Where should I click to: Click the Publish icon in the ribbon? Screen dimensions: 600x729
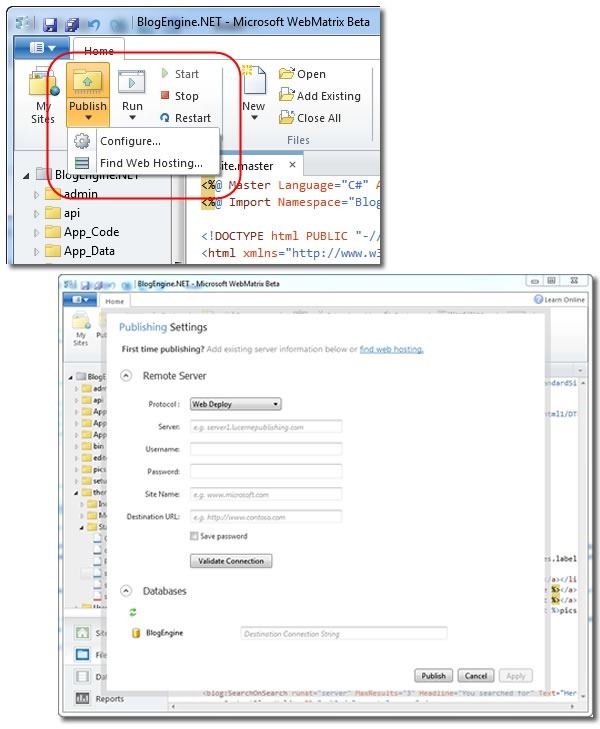(88, 83)
